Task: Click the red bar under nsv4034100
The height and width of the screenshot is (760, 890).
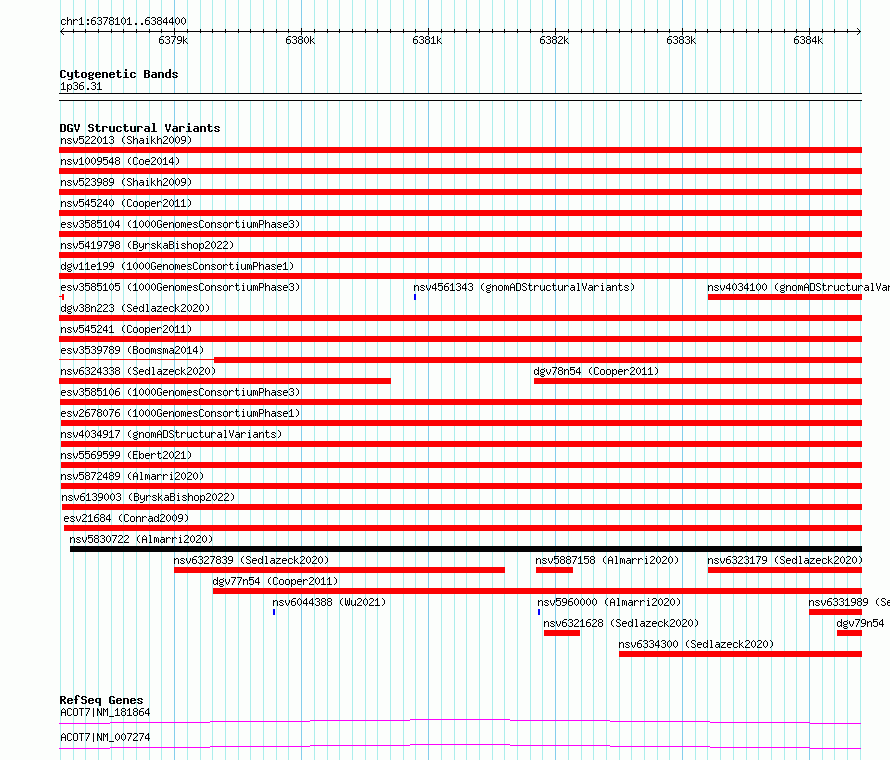Action: (x=785, y=297)
